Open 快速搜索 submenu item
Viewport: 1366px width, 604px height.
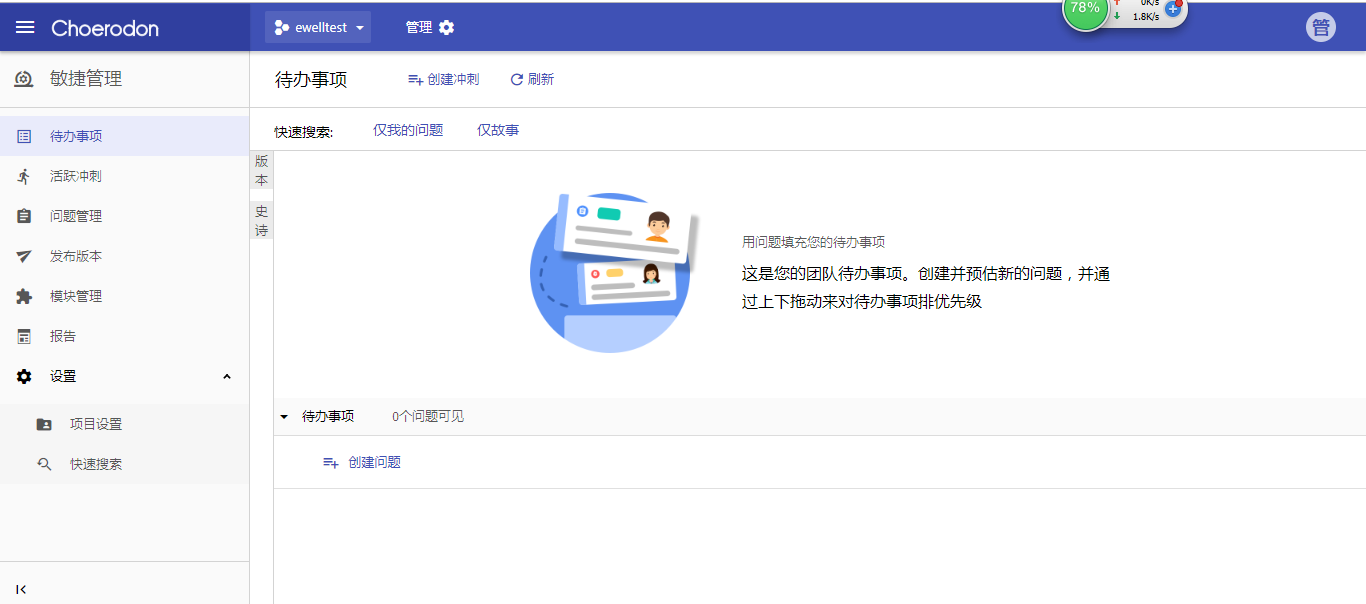125,464
